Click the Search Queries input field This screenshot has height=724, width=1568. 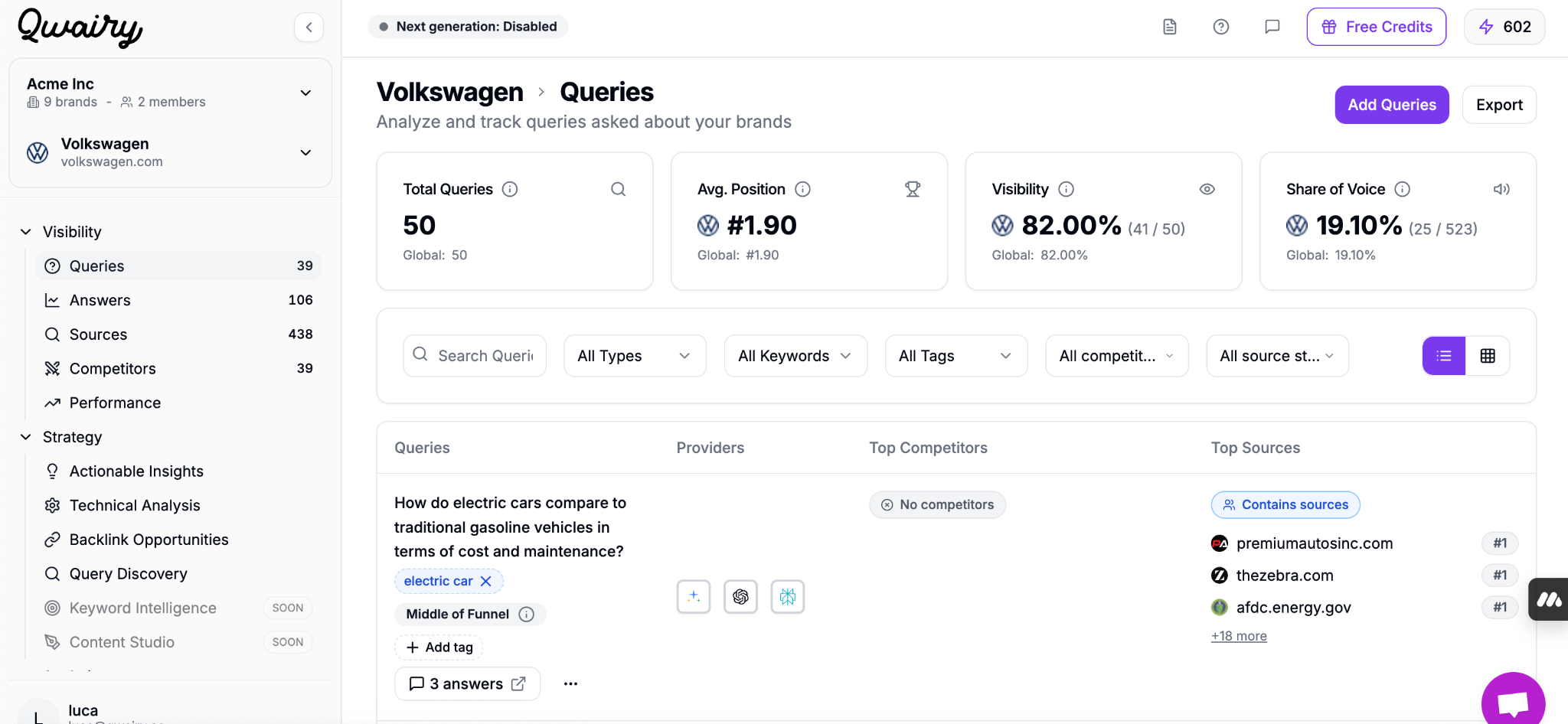(x=475, y=356)
